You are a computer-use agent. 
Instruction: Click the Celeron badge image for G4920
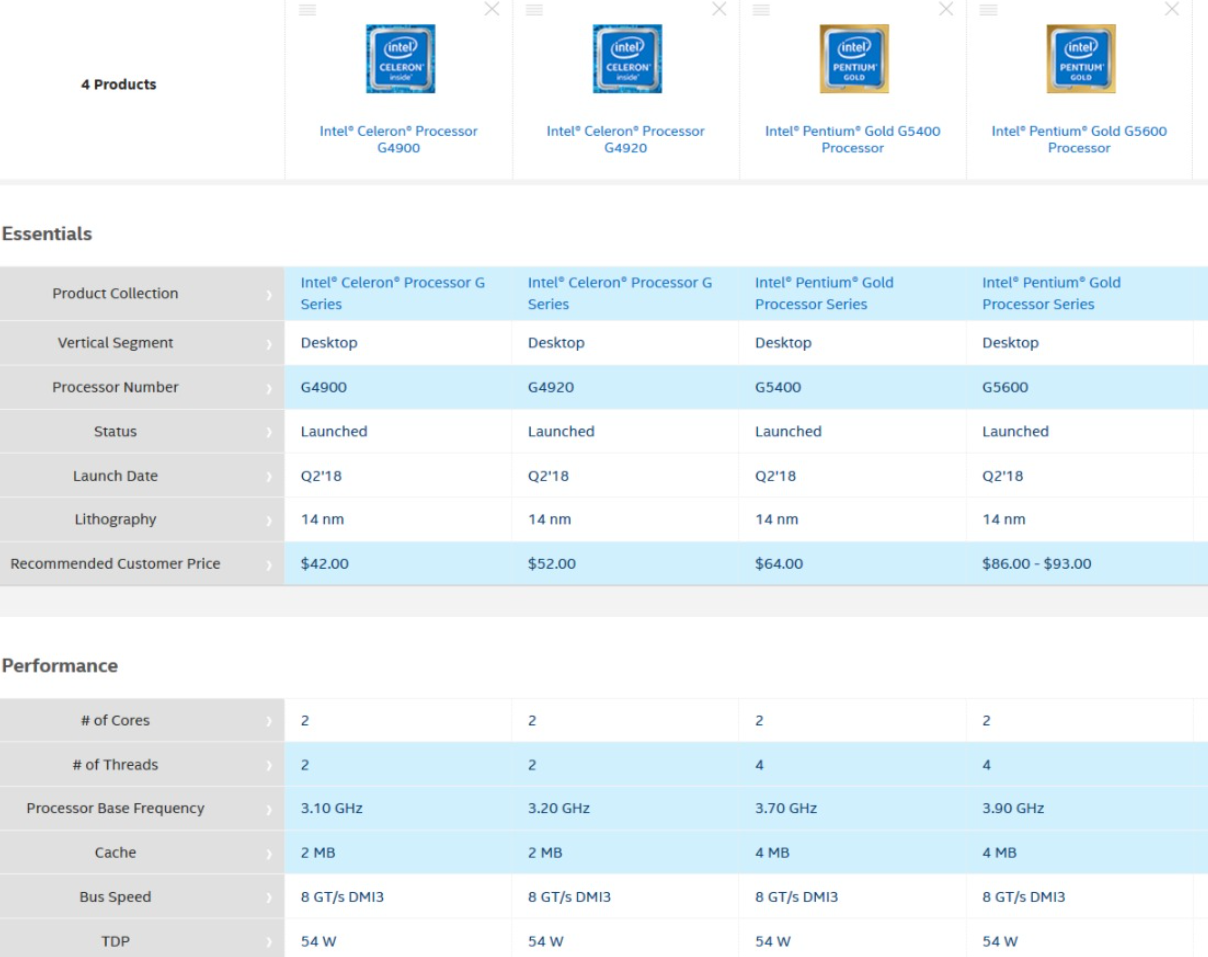627,59
